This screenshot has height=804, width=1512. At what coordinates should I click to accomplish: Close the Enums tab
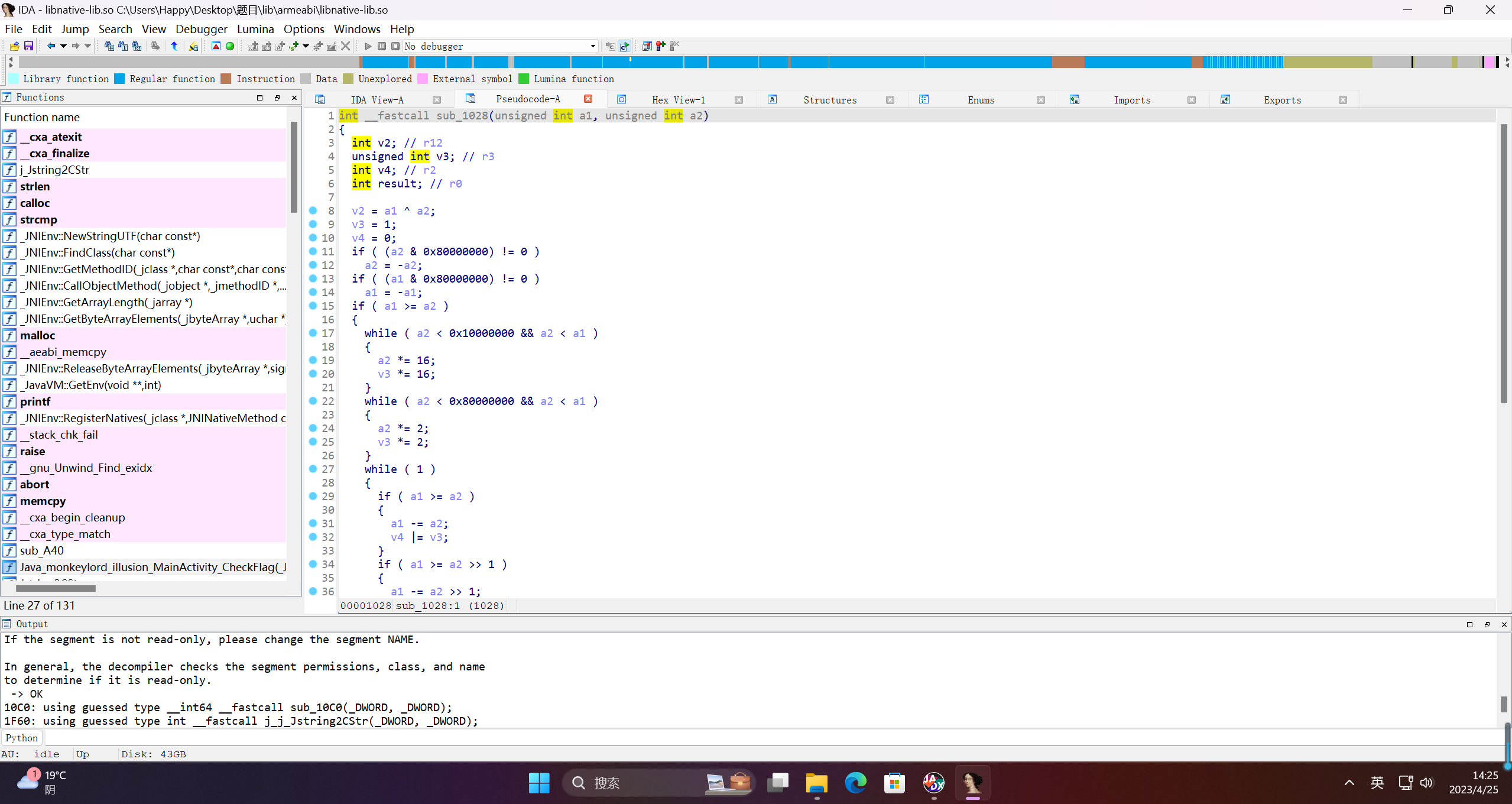(1041, 100)
